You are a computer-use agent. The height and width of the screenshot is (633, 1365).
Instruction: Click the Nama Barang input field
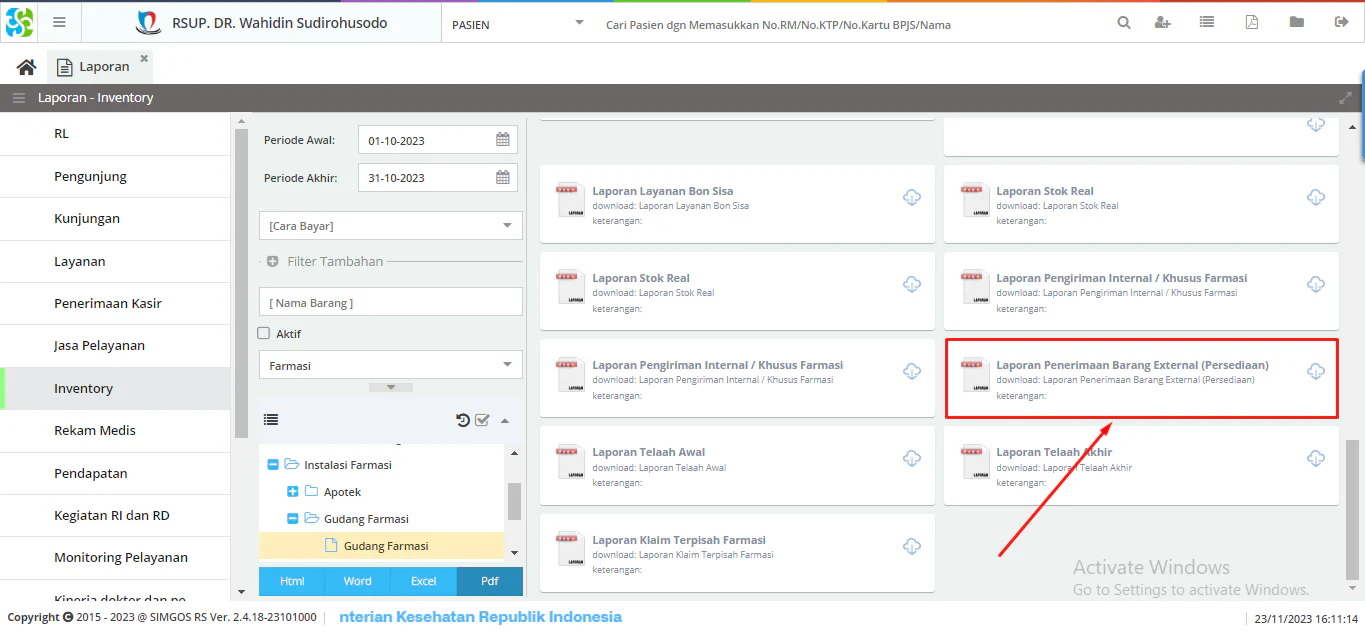390,302
